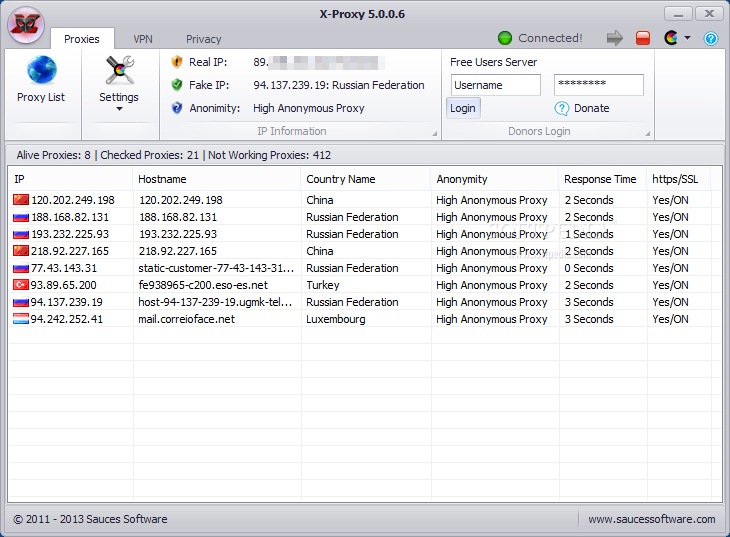Click the Alive Proxies status summary text

tap(54, 155)
